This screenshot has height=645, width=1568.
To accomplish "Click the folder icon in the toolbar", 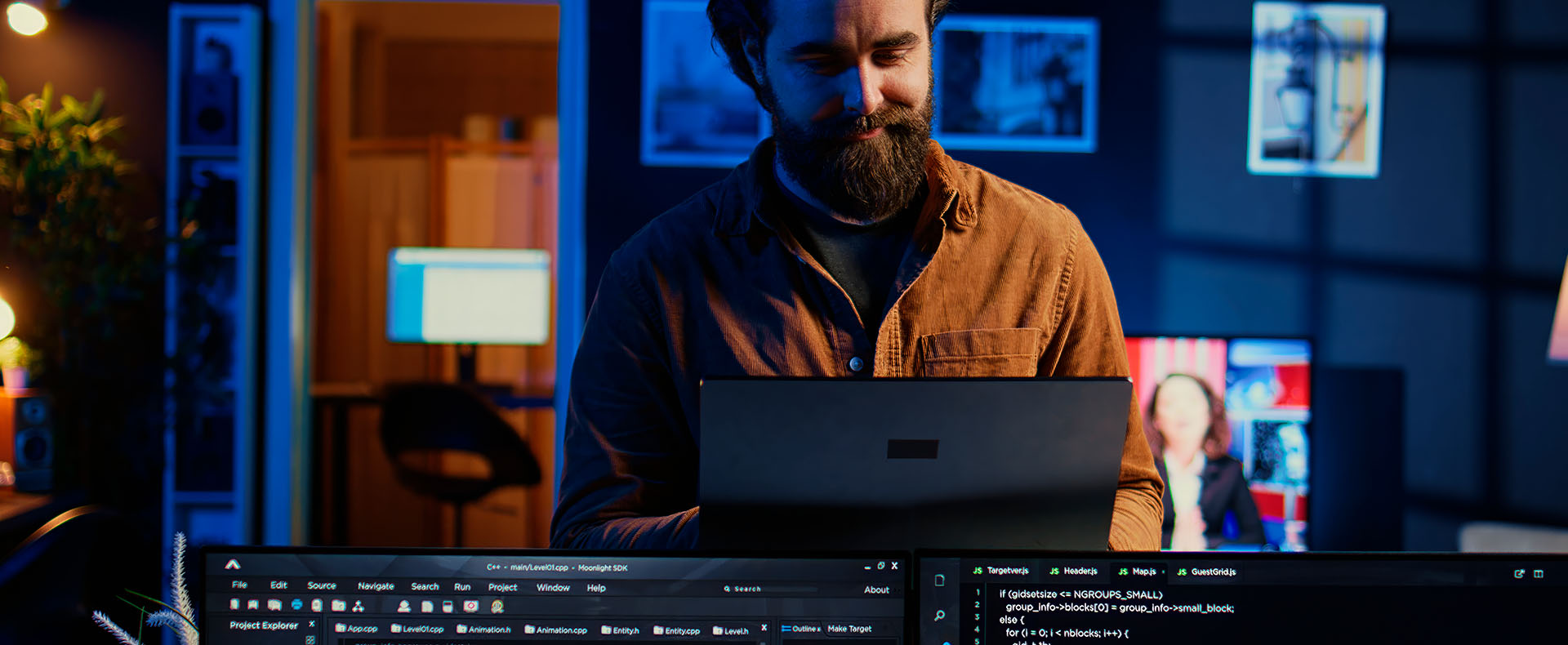I will point(338,606).
